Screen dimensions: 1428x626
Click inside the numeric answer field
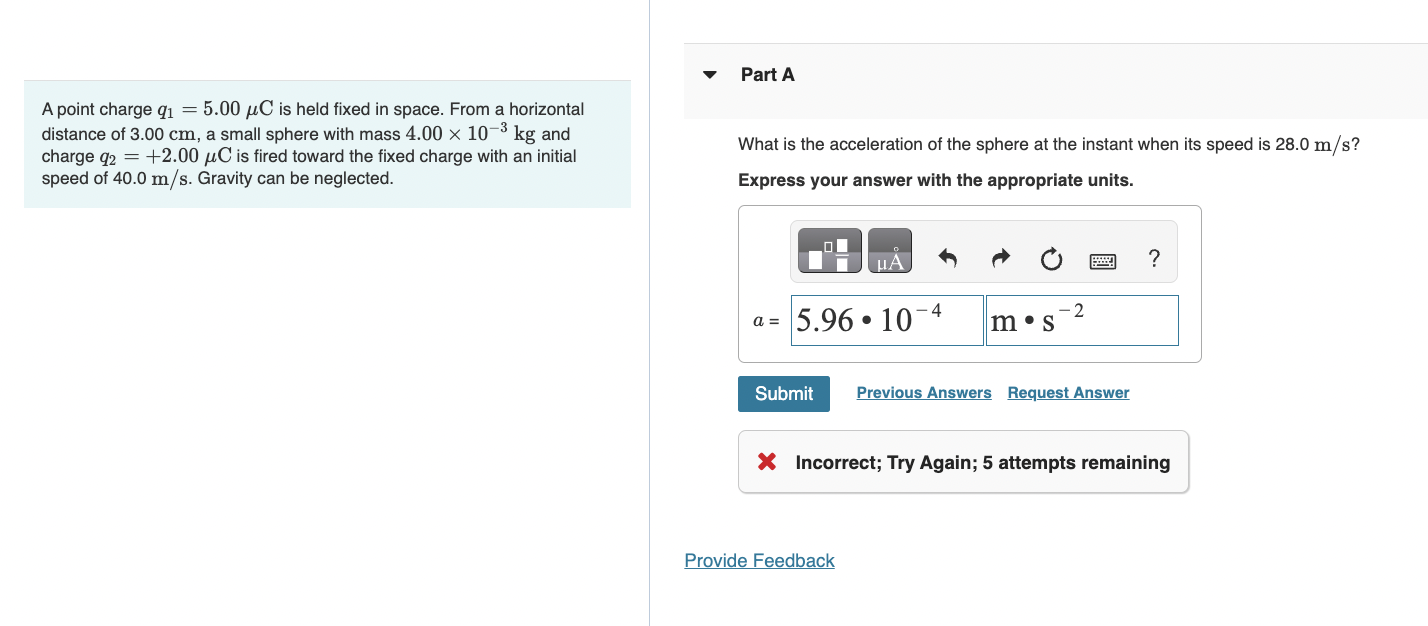[885, 320]
